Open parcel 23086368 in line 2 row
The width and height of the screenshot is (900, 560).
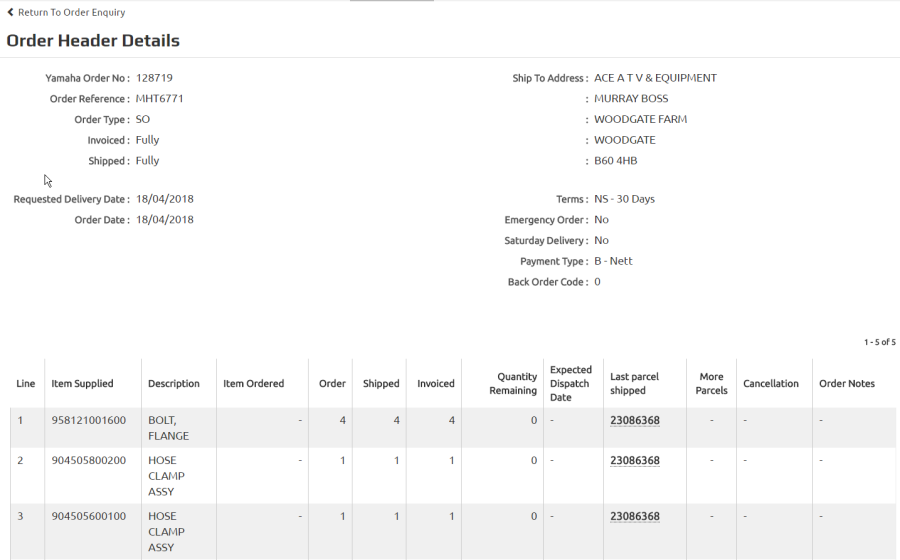635,460
